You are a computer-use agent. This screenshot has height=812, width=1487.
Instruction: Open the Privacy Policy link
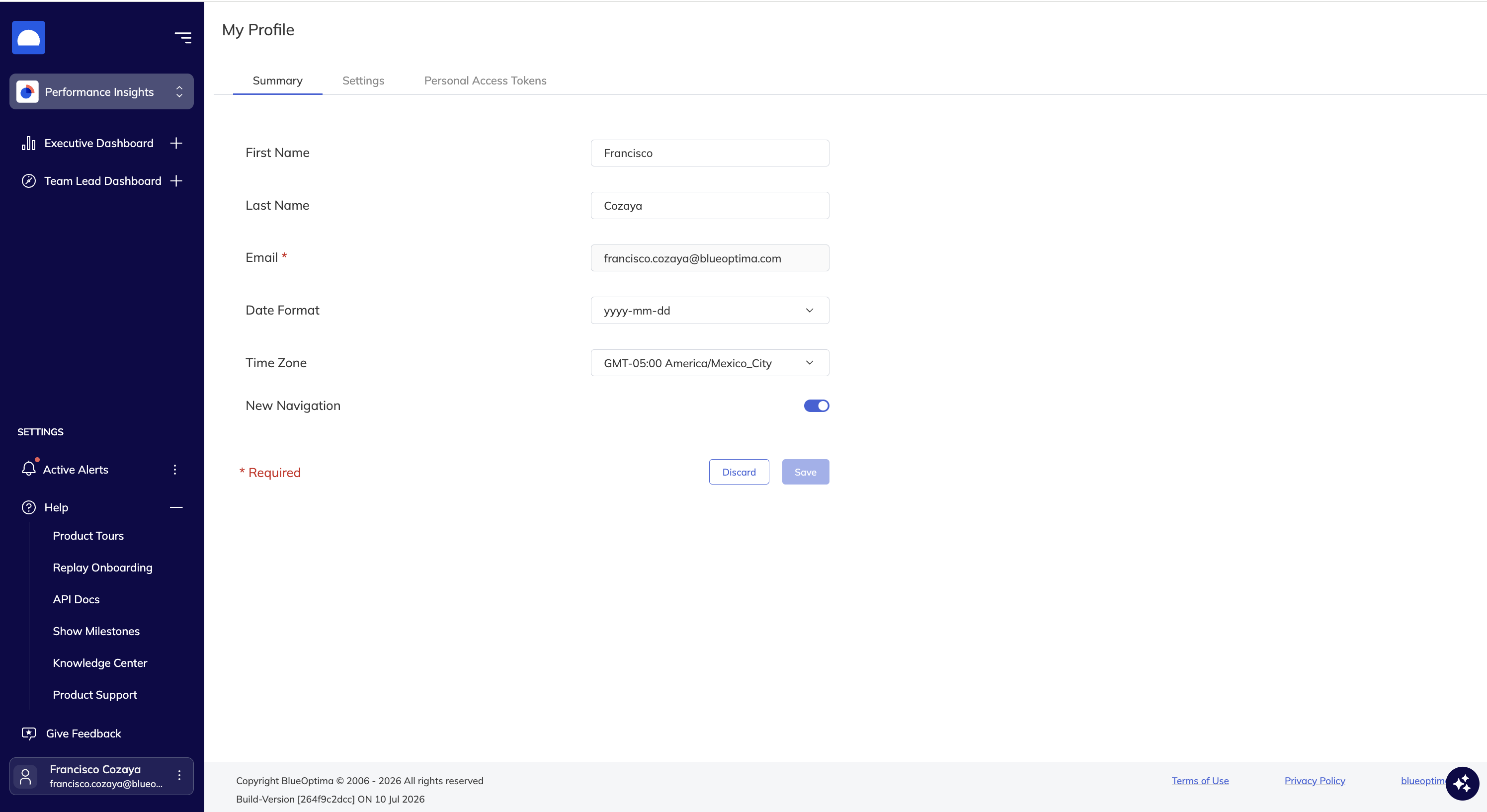coord(1315,781)
